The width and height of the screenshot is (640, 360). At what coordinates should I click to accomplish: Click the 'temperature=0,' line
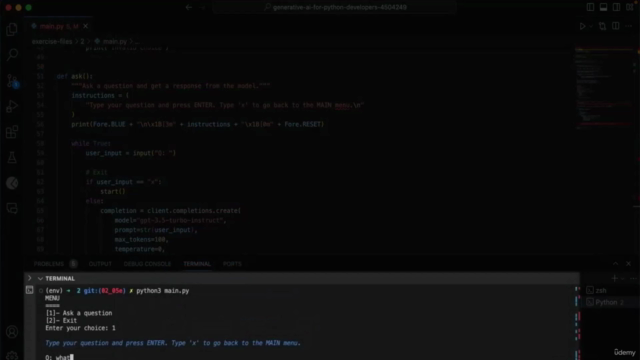[140, 249]
